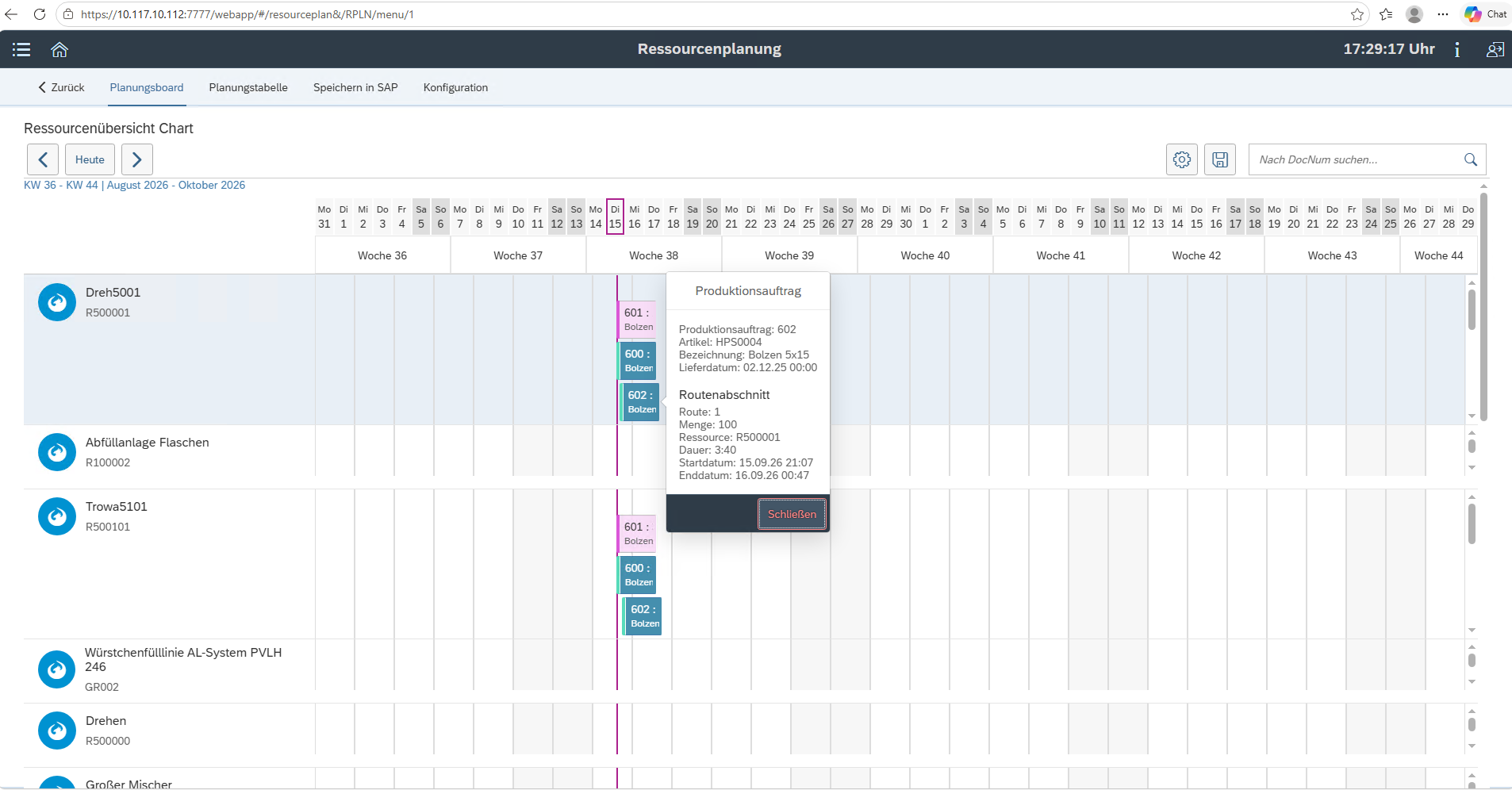Screen dimensions: 1512x790
Task: Go back with Zurück
Action: [x=61, y=87]
